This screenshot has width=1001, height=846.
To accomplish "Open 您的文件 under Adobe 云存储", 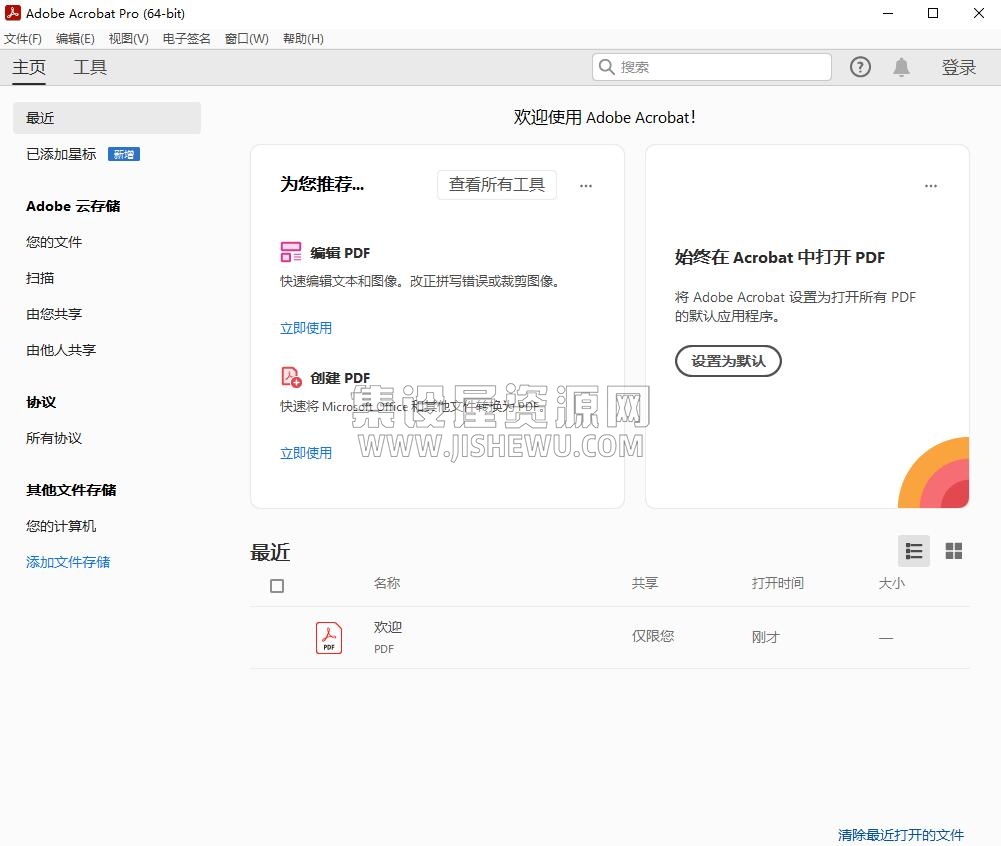I will pos(54,242).
